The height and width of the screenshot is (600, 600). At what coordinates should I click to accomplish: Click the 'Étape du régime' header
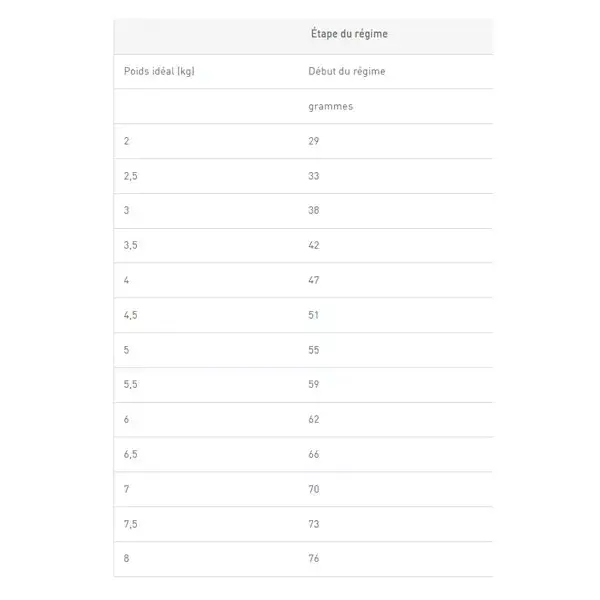click(x=349, y=34)
